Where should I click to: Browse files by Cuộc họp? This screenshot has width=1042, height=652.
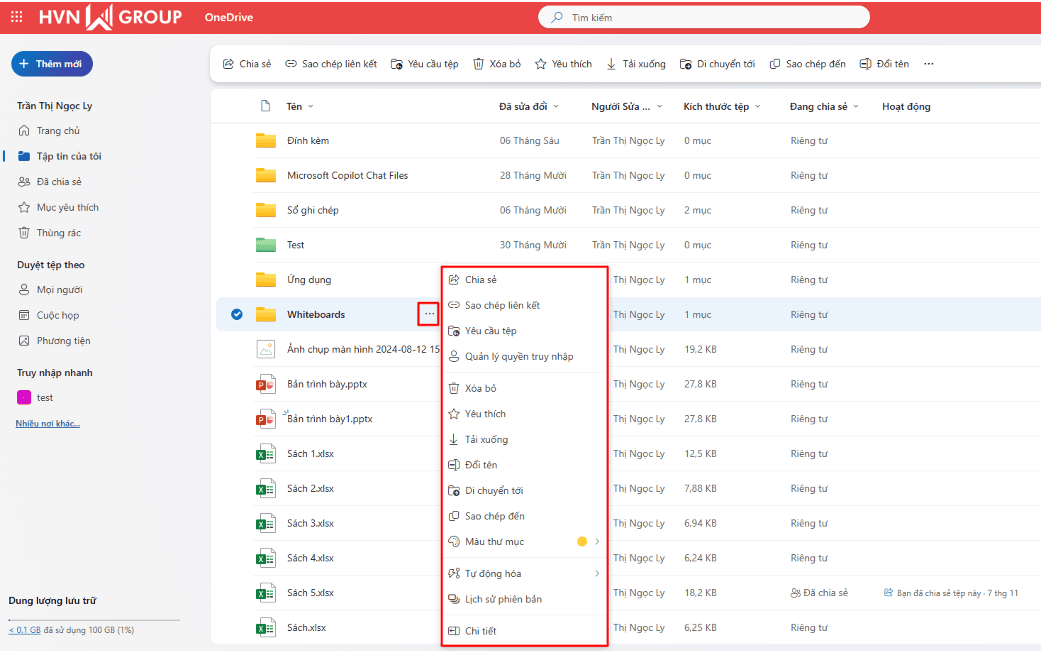(49, 315)
